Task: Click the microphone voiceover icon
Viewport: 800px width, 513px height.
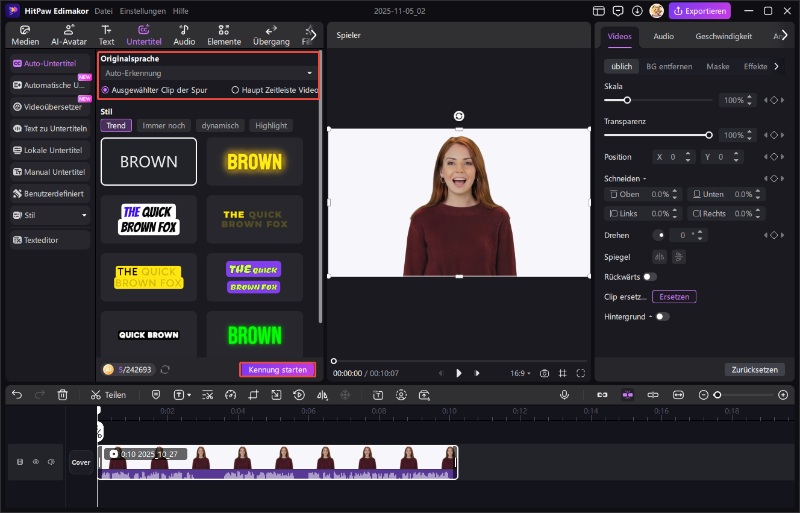Action: click(x=564, y=395)
